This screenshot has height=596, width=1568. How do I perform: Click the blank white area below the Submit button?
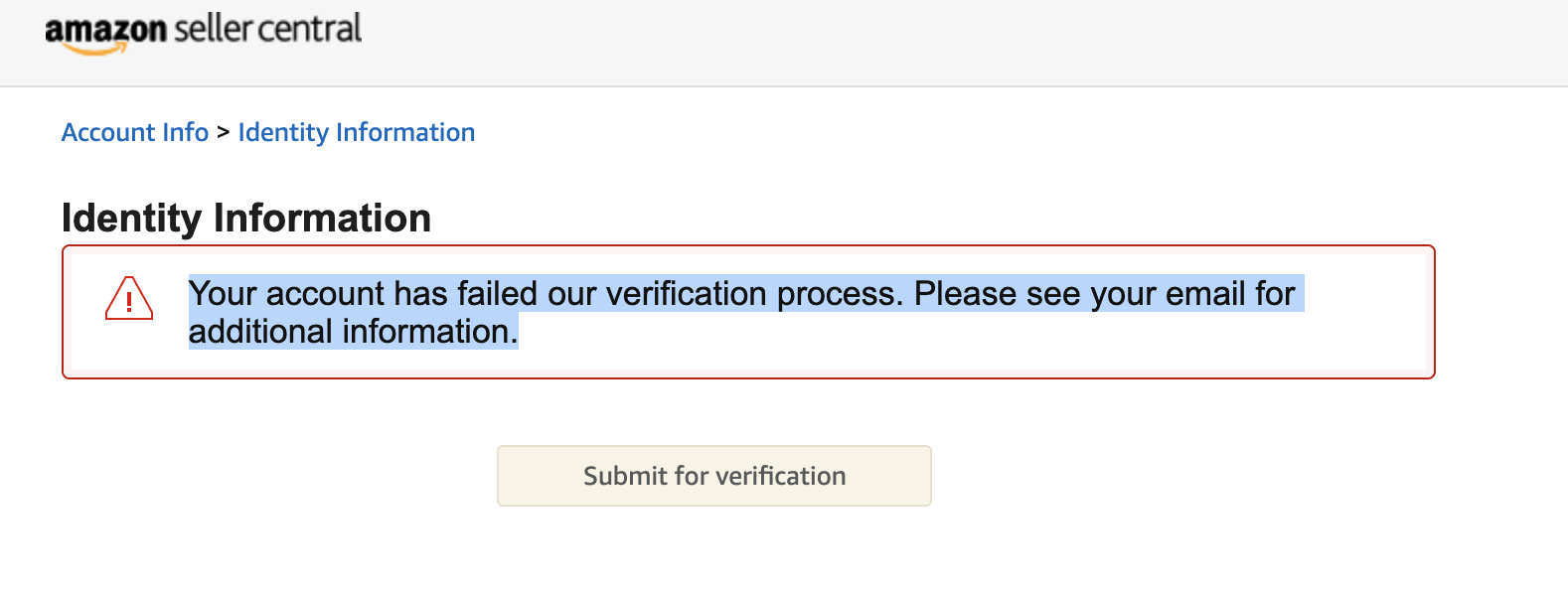[x=714, y=552]
